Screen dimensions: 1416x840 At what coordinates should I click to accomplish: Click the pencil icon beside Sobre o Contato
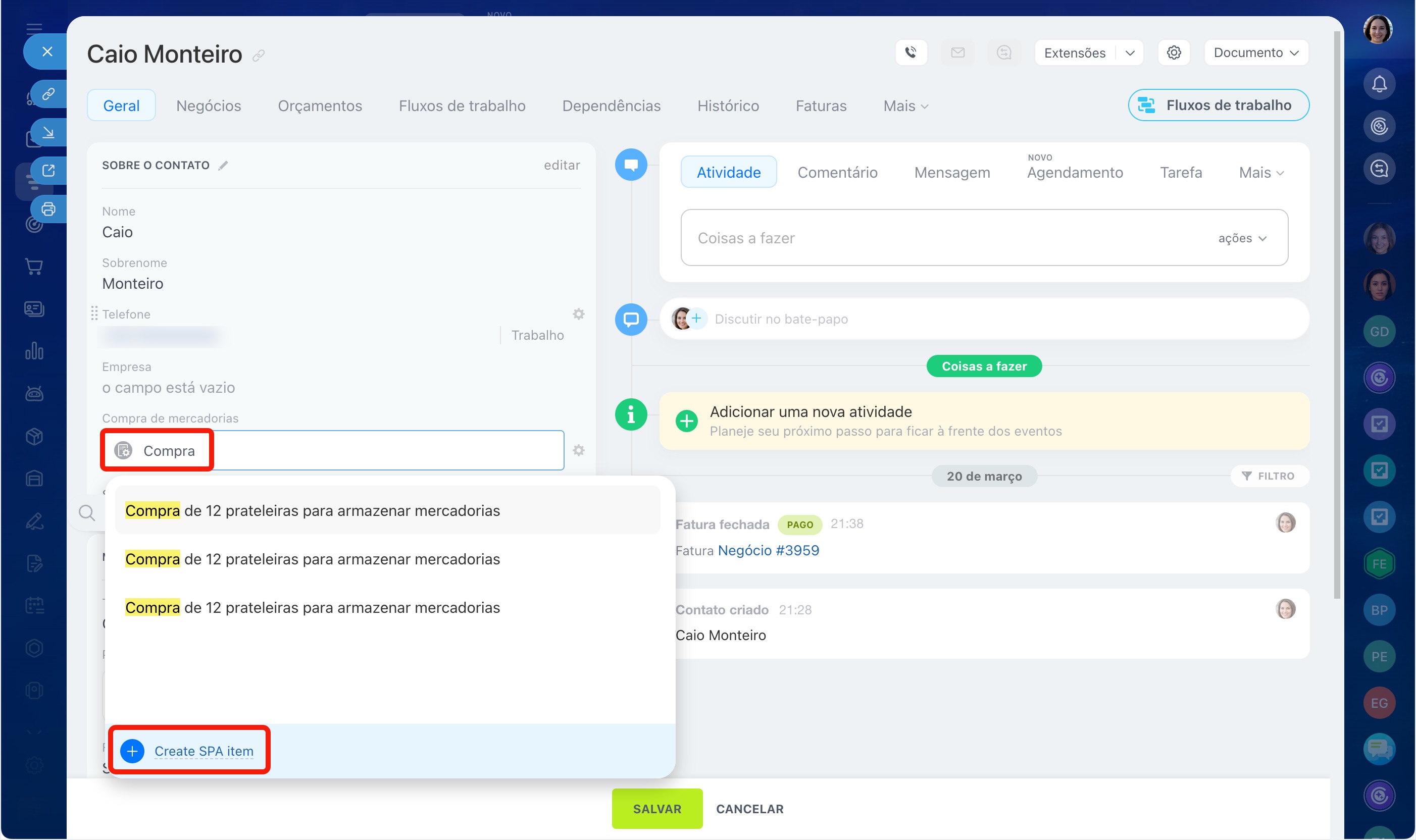tap(224, 165)
